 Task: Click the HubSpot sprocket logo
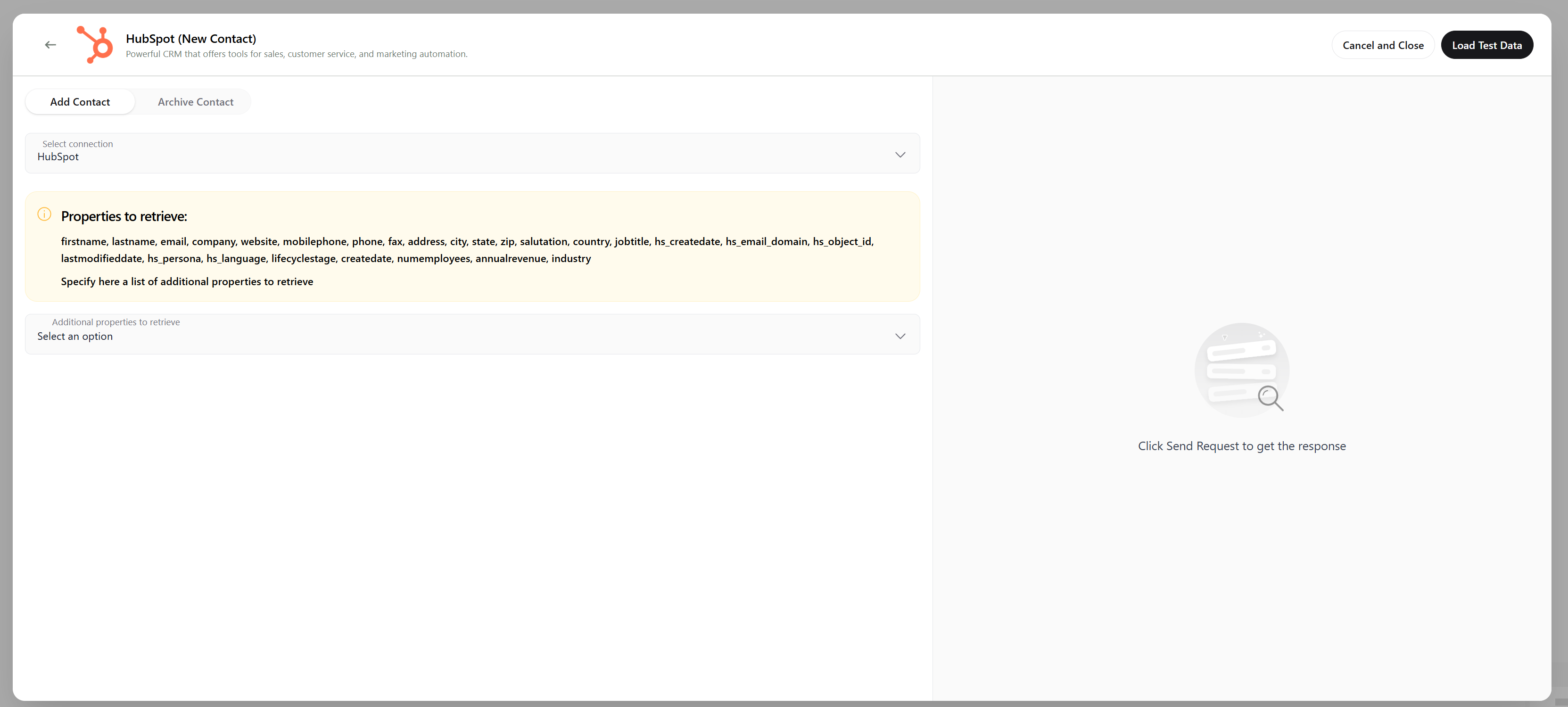click(x=95, y=45)
